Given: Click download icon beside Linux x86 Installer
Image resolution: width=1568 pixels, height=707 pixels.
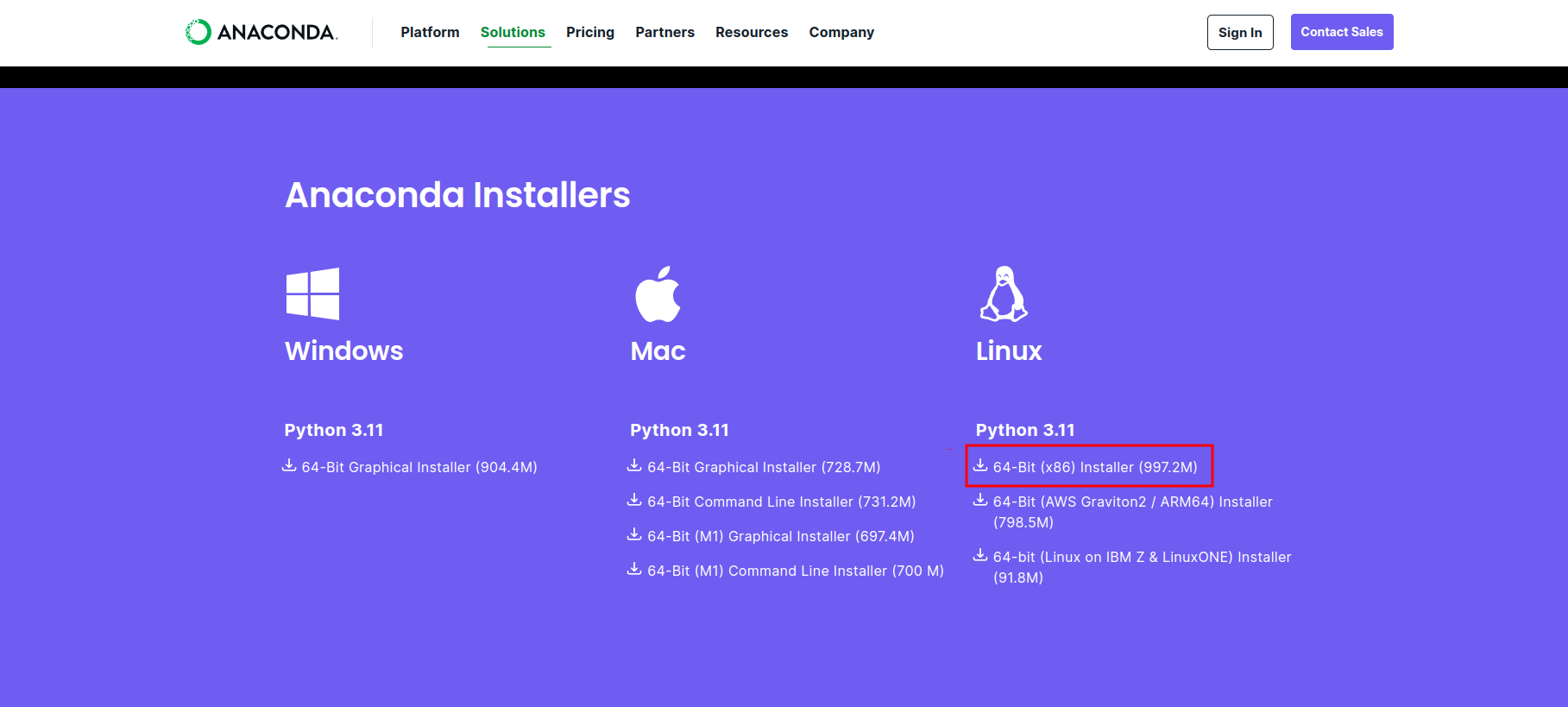Looking at the screenshot, I should click(980, 466).
